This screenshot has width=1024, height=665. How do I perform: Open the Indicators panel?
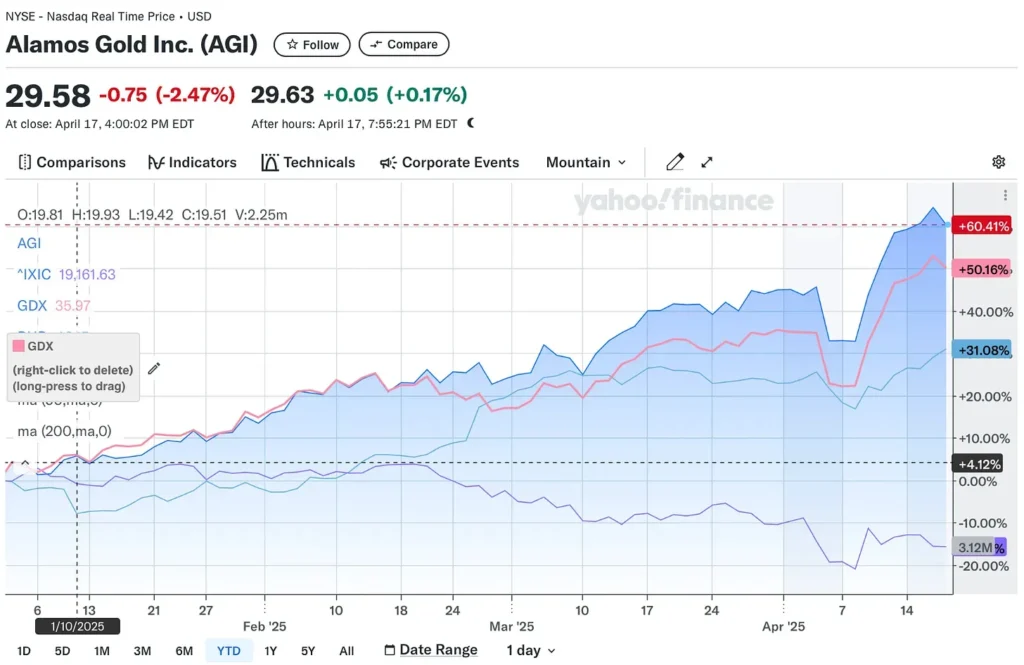(192, 162)
